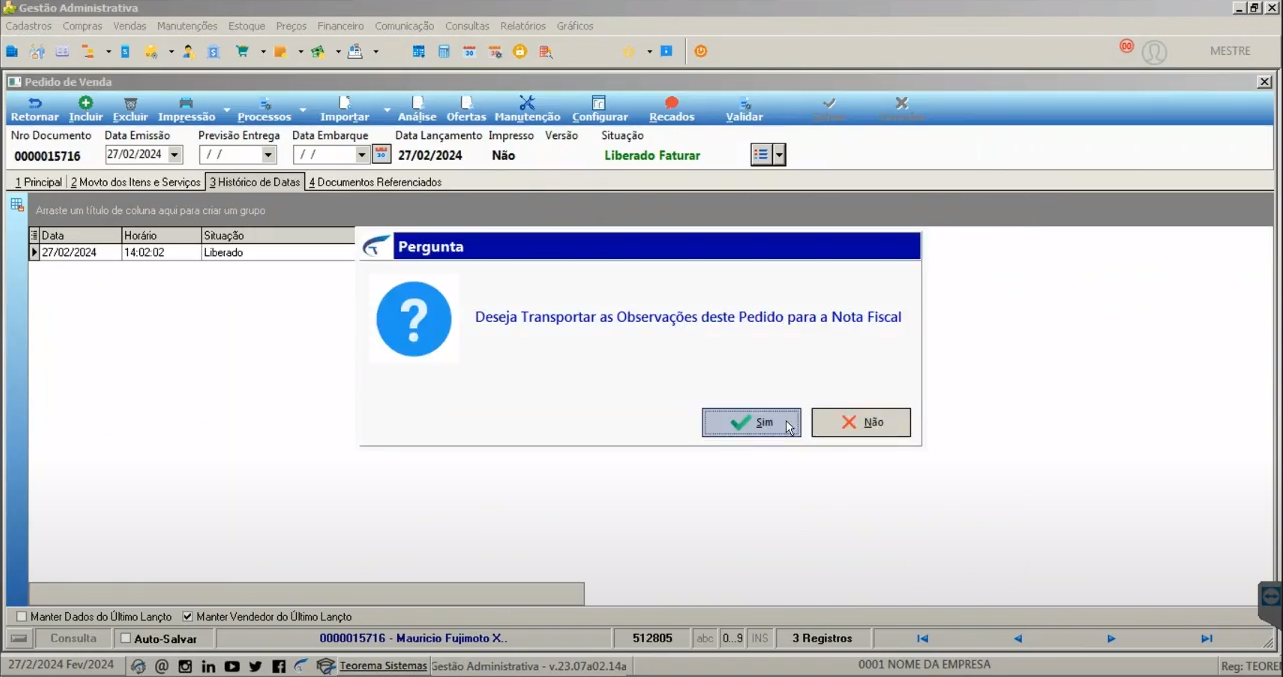Click the Validar toolbar icon
The height and width of the screenshot is (677, 1283).
744,103
